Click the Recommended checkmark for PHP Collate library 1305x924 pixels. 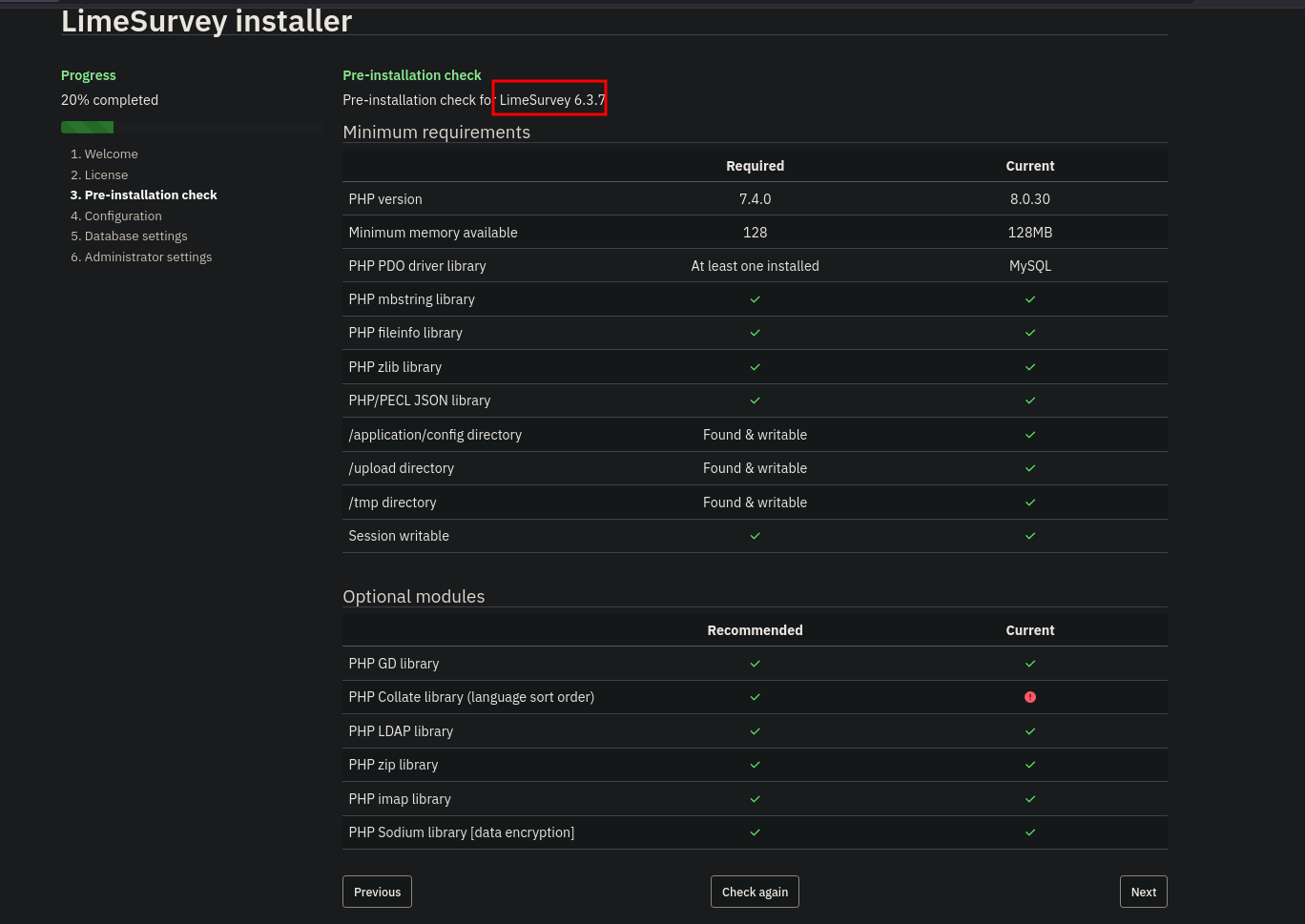pos(755,697)
